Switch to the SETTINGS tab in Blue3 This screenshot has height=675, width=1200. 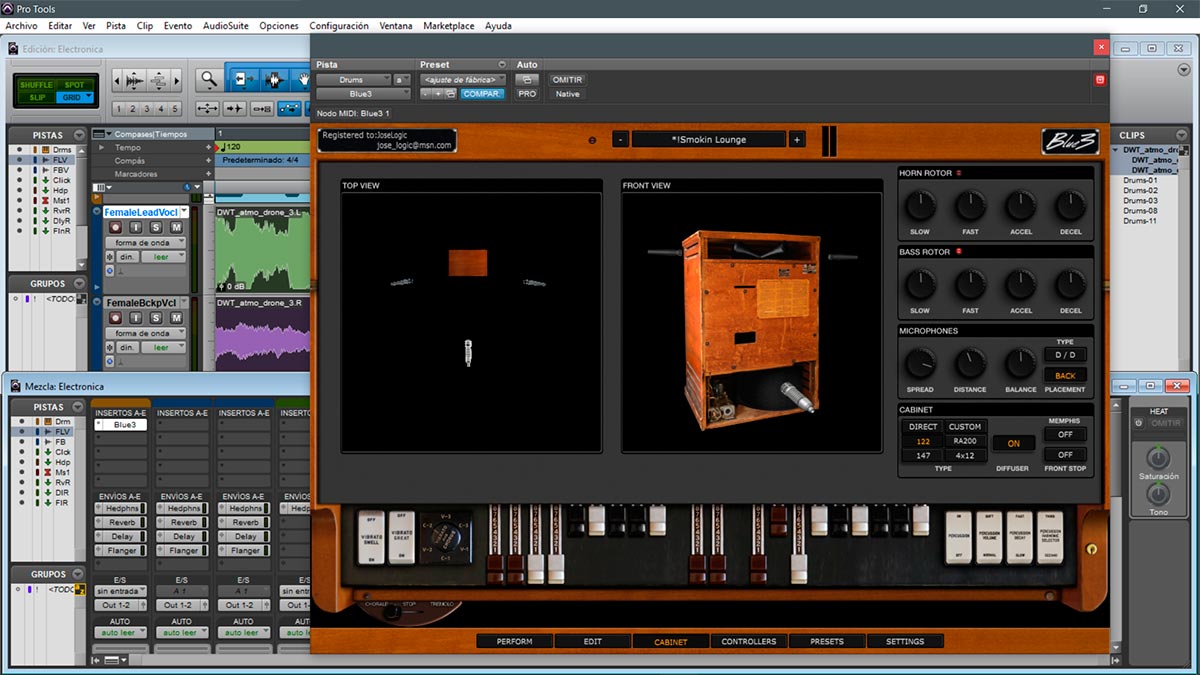coord(904,641)
